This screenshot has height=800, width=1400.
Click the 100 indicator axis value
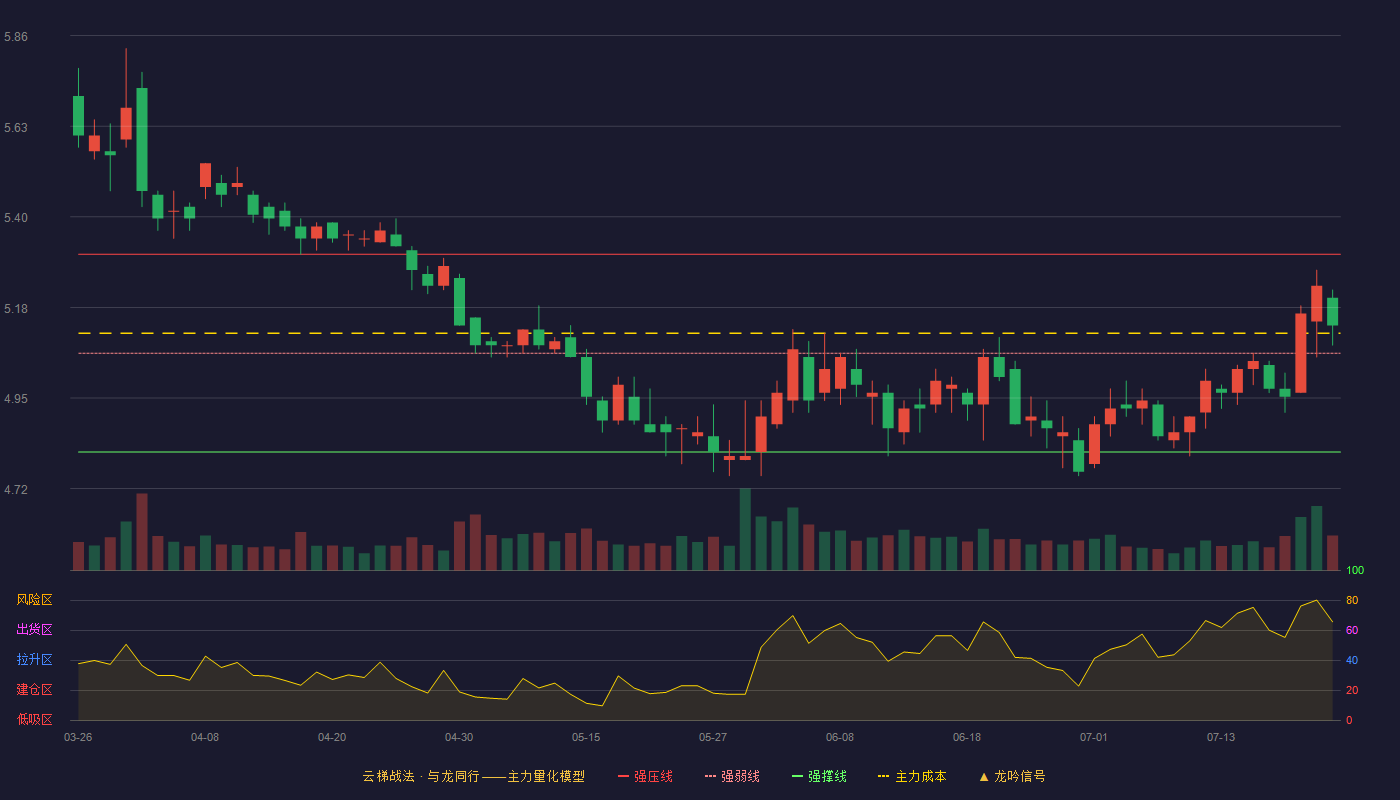pyautogui.click(x=1355, y=570)
